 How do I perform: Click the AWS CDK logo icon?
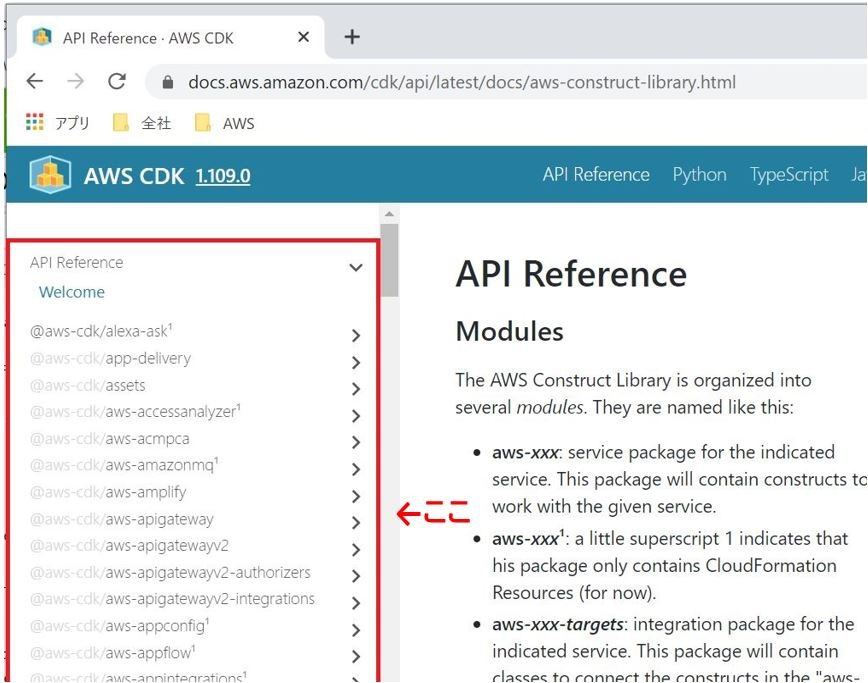(50, 175)
